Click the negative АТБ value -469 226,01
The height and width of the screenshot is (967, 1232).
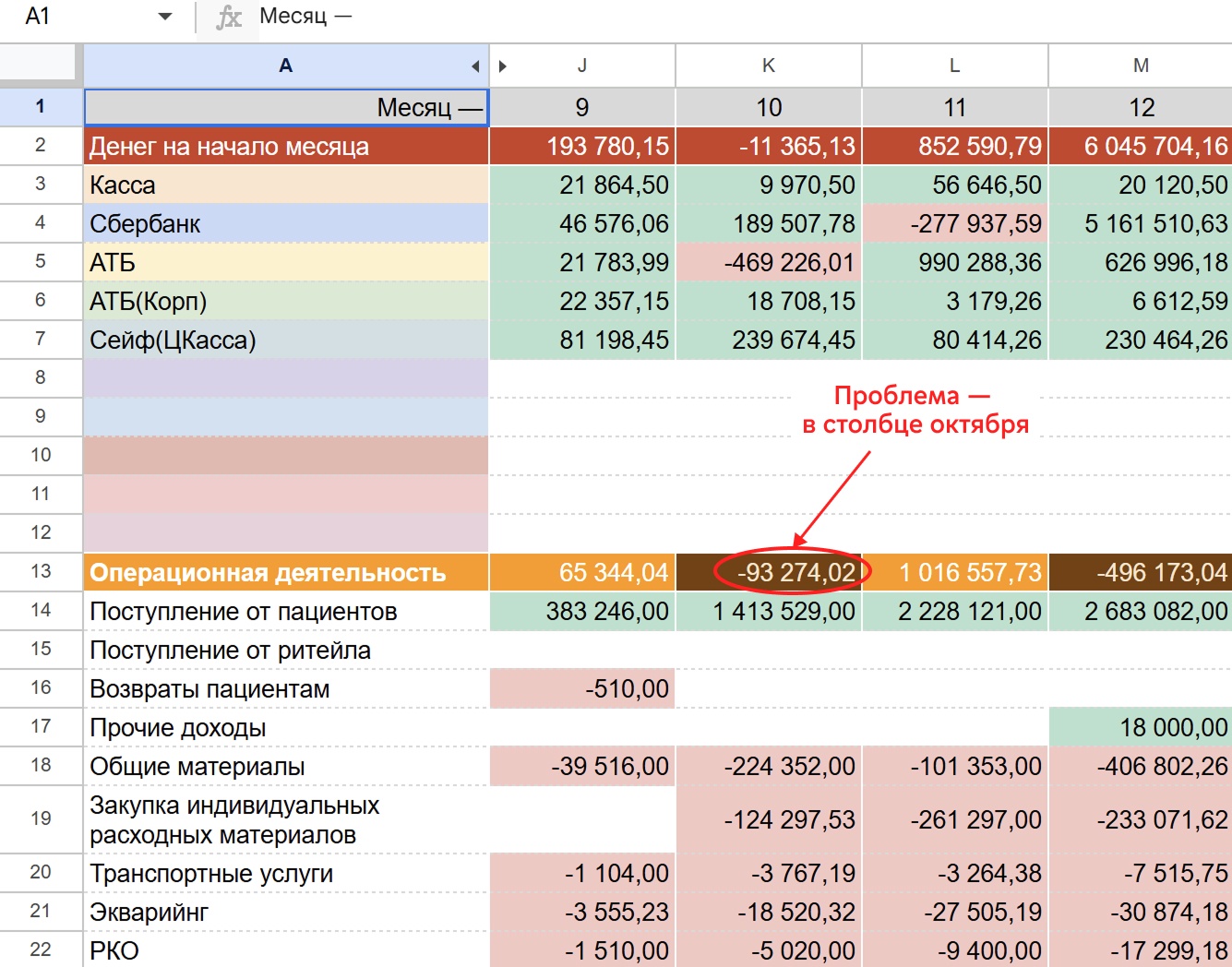768,263
